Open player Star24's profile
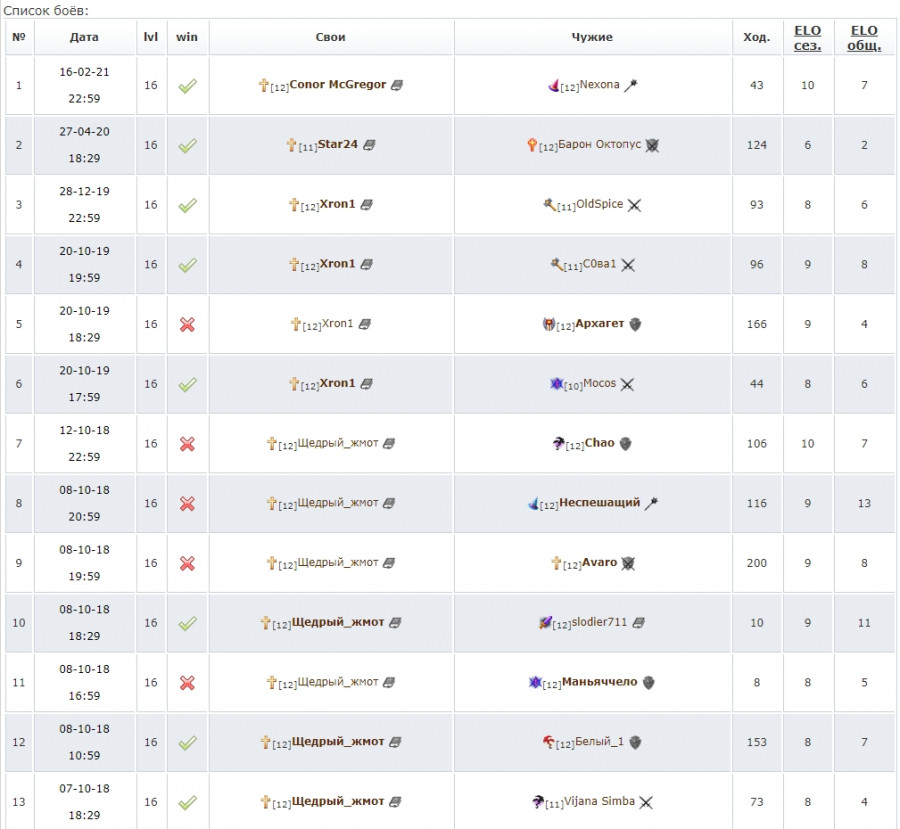This screenshot has width=900, height=829. coord(338,144)
